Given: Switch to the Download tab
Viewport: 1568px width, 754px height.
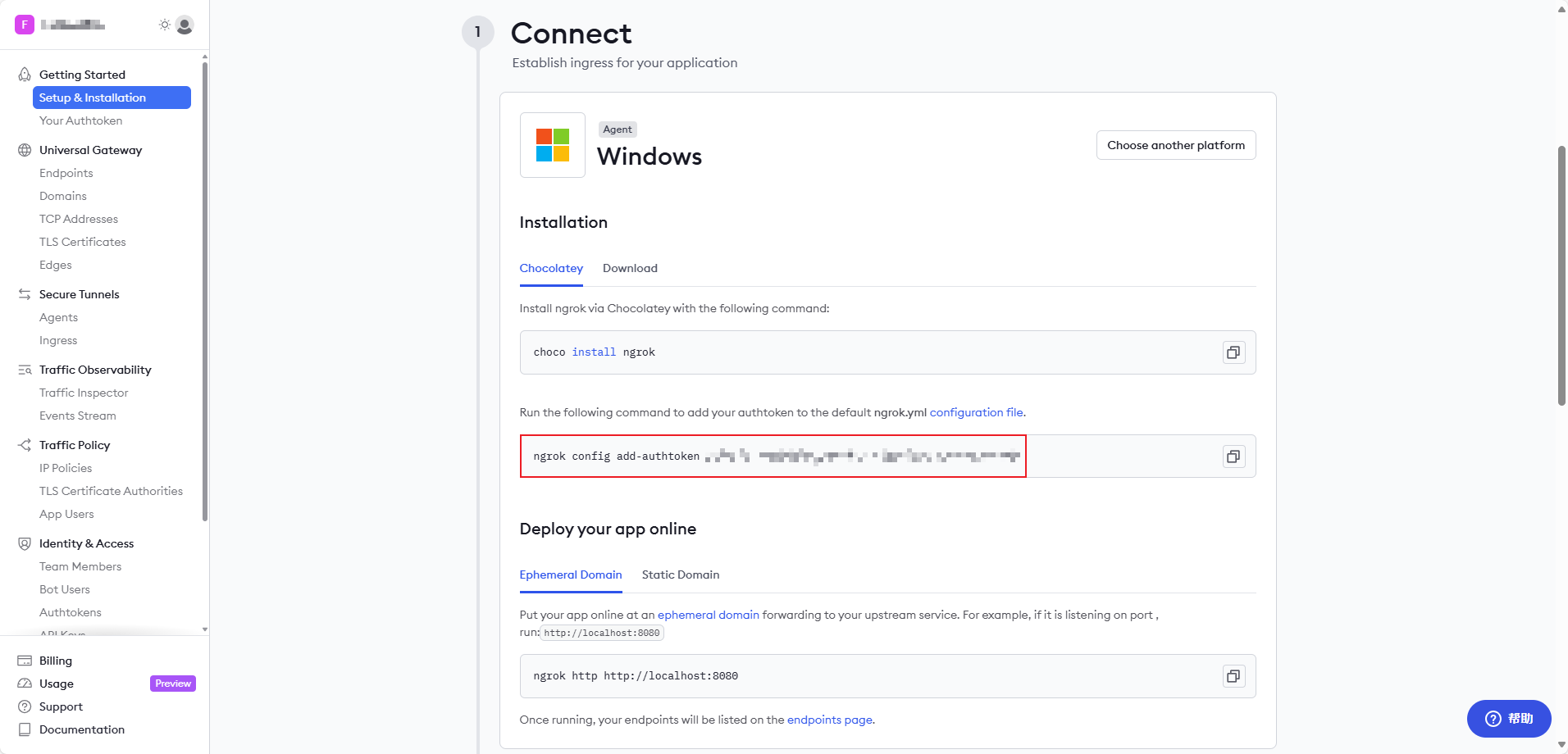Looking at the screenshot, I should point(630,268).
